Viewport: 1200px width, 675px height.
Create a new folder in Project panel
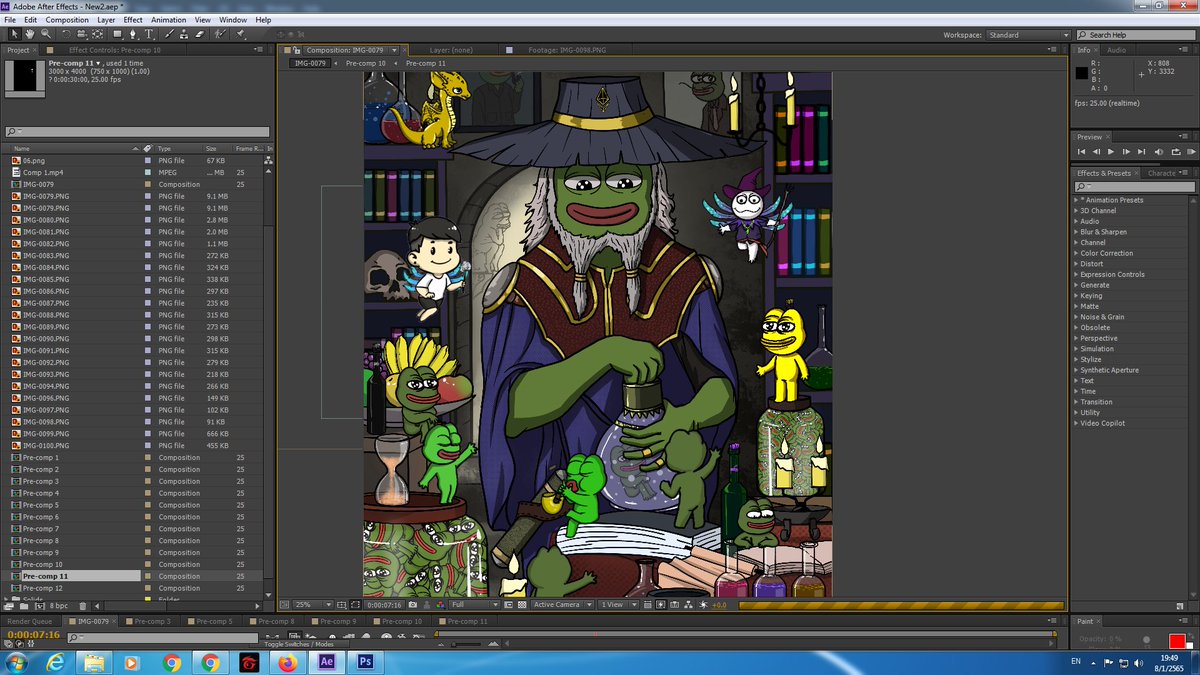24,606
